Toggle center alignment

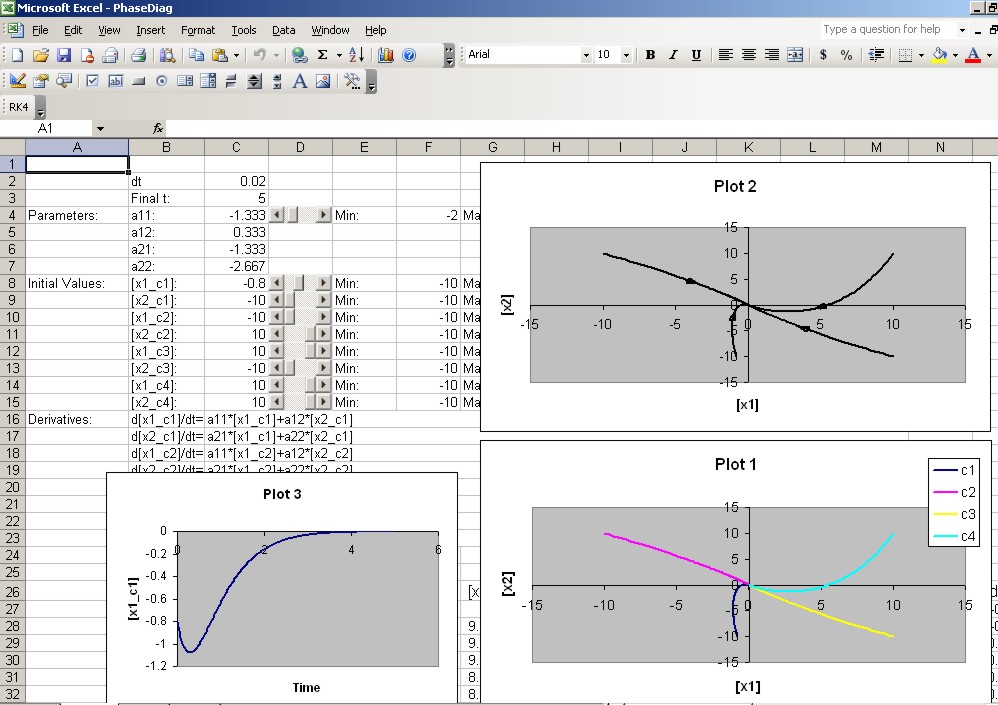pyautogui.click(x=748, y=55)
